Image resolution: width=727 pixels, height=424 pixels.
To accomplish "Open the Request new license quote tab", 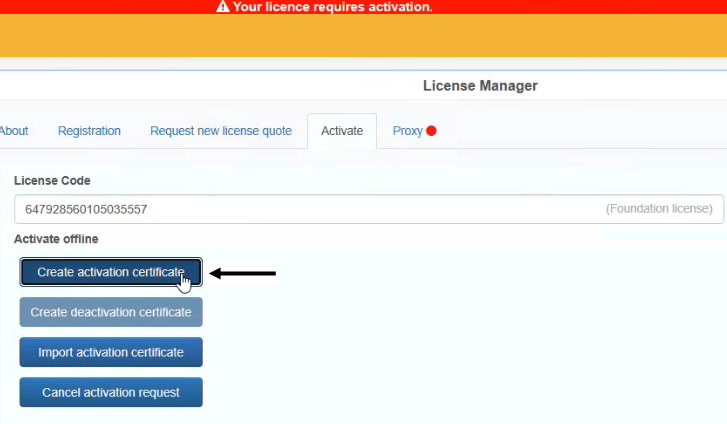I will pos(221,131).
